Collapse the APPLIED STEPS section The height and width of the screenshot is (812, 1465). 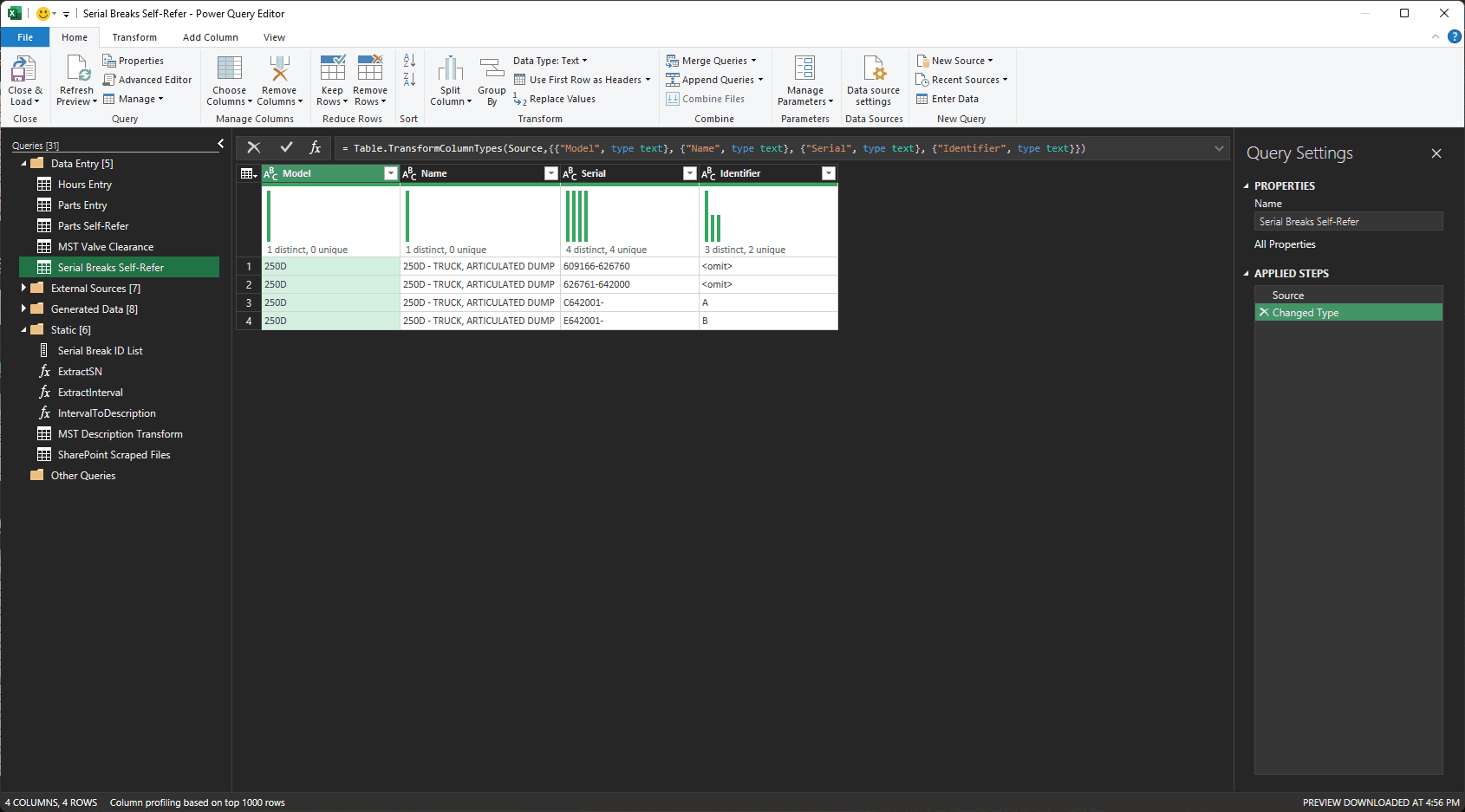(1247, 273)
